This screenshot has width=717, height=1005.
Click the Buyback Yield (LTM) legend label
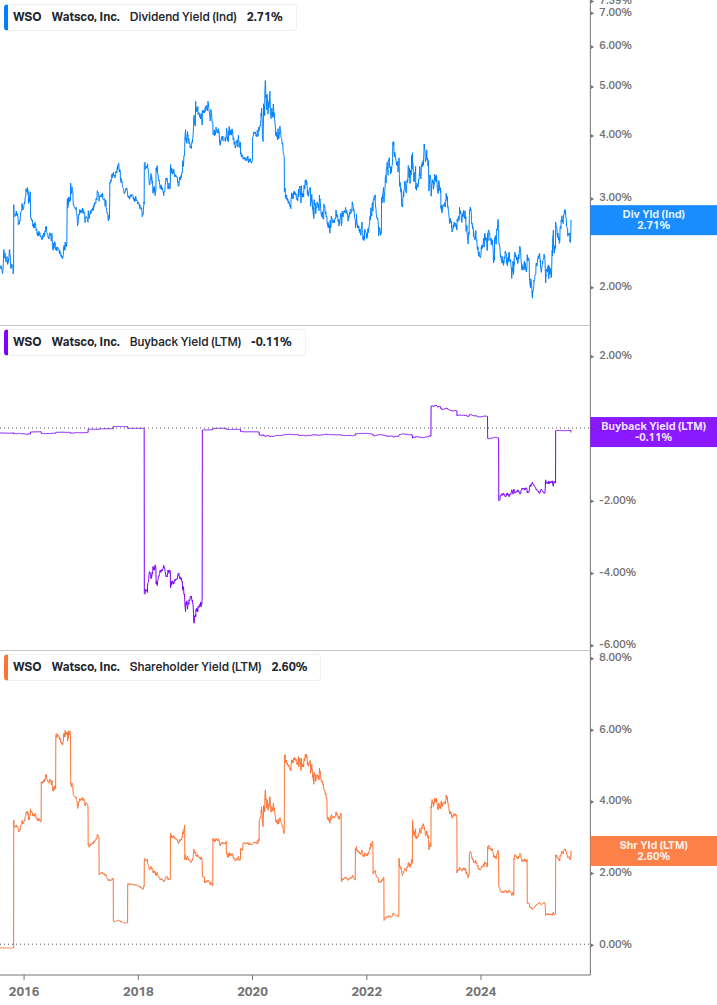click(185, 342)
